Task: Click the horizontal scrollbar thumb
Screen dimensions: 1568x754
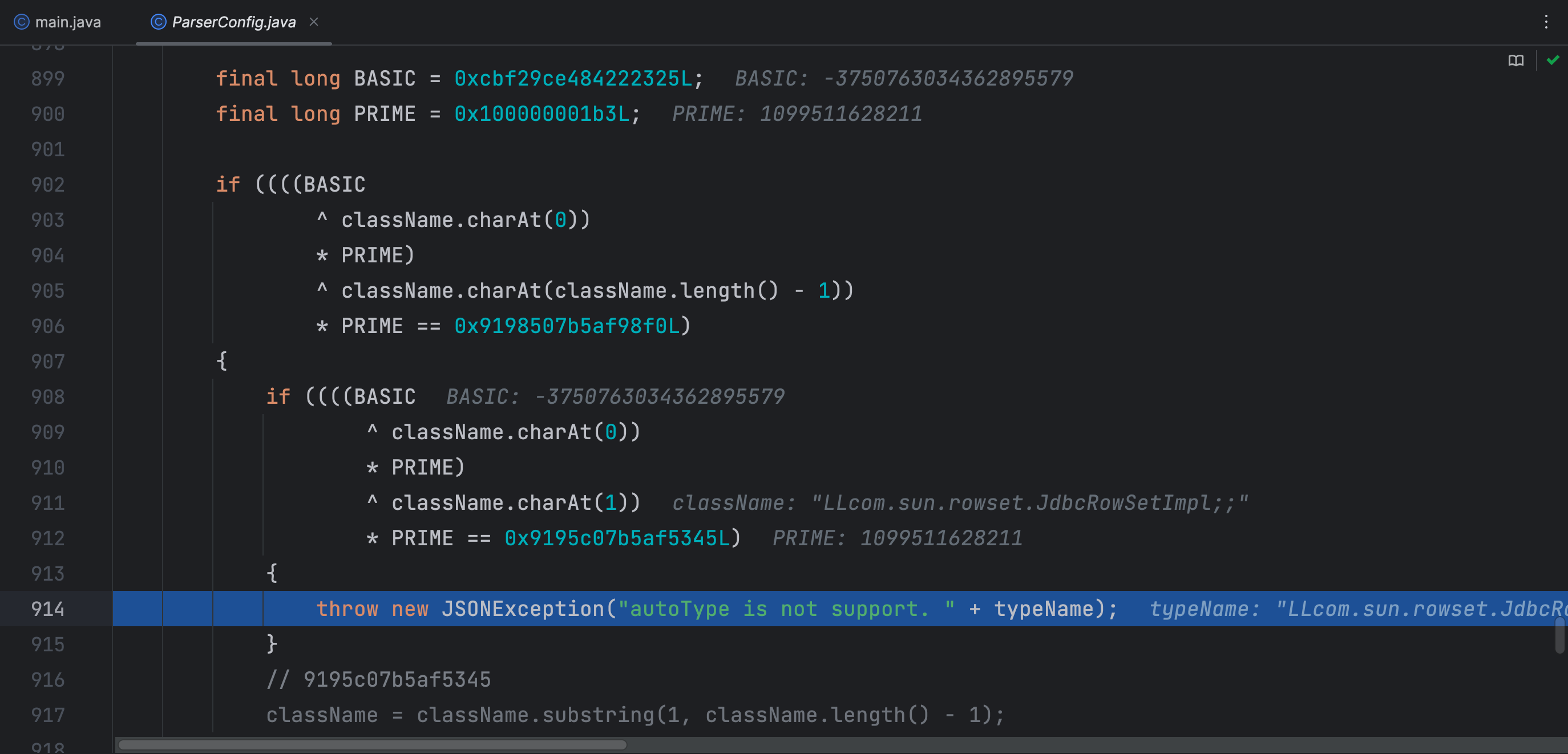Action: [x=372, y=745]
